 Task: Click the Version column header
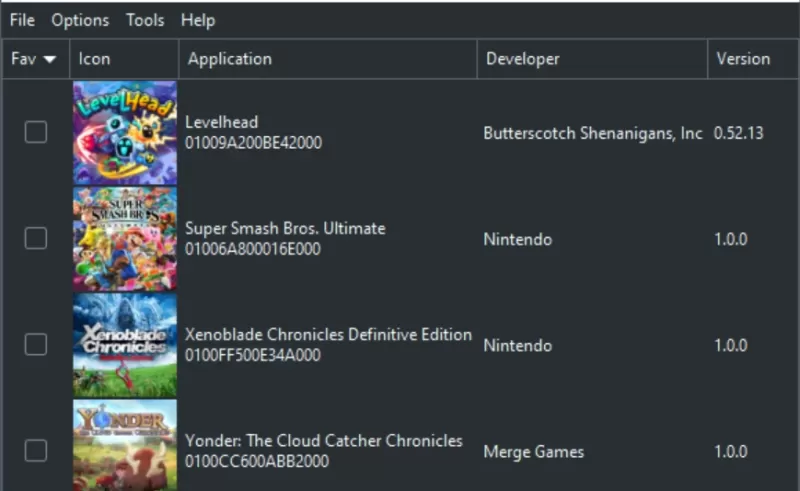(753, 59)
